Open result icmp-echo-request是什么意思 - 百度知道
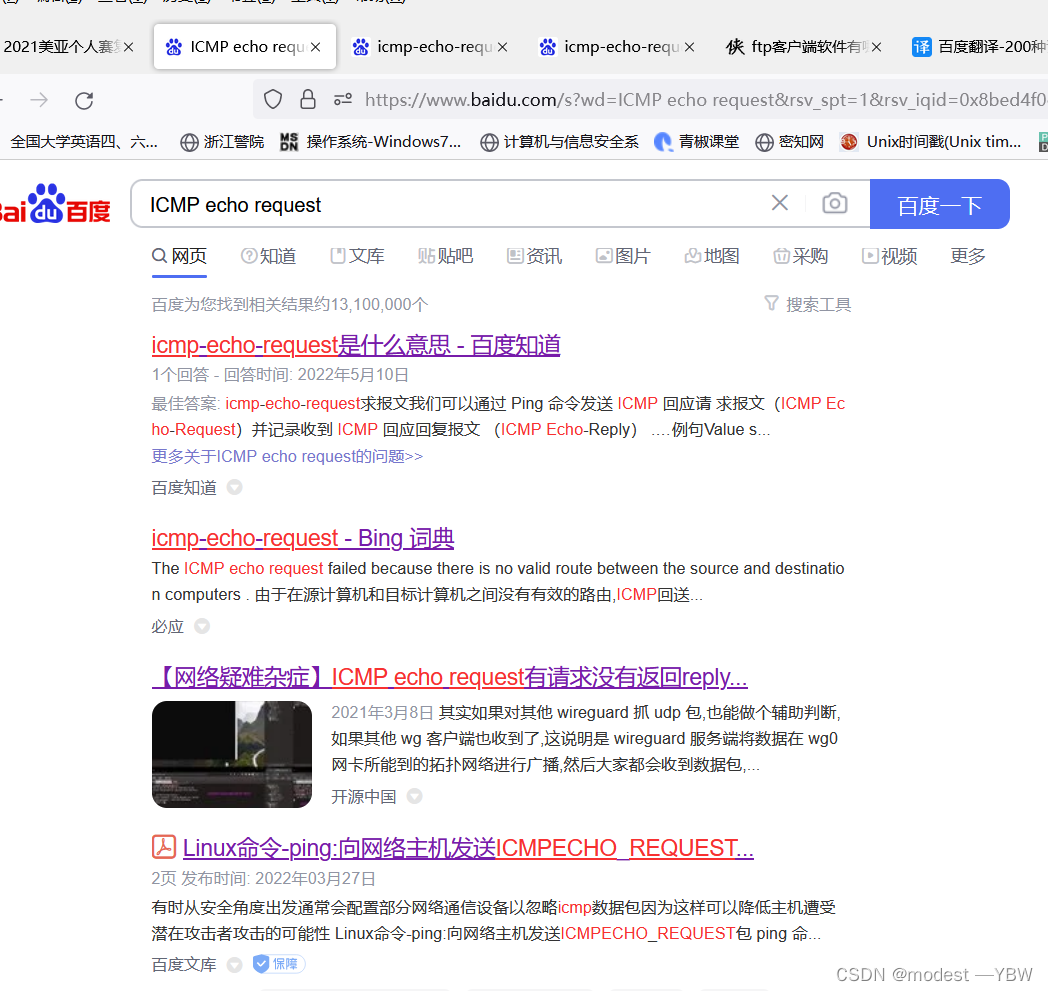This screenshot has height=991, width=1048. click(x=356, y=345)
